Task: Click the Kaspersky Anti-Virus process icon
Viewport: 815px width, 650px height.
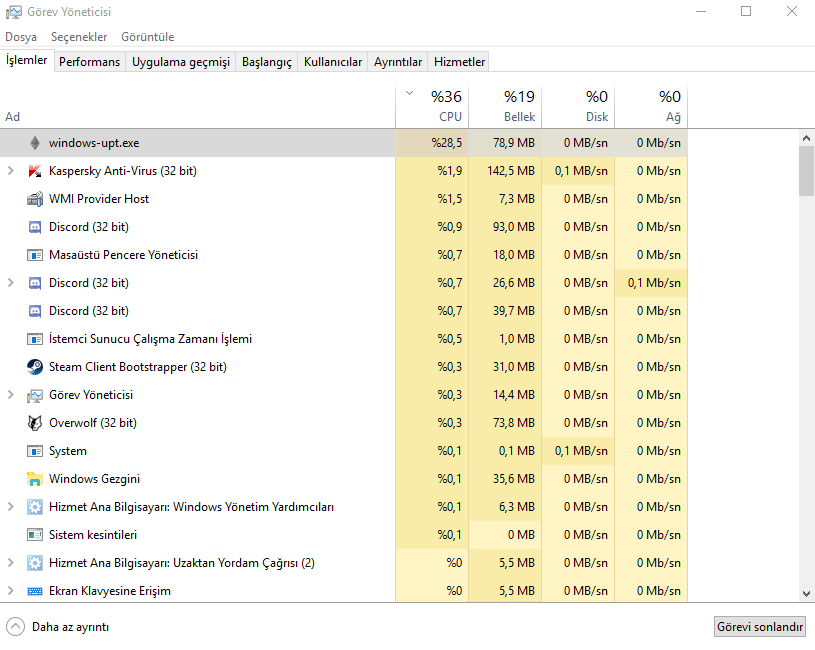Action: (x=35, y=171)
